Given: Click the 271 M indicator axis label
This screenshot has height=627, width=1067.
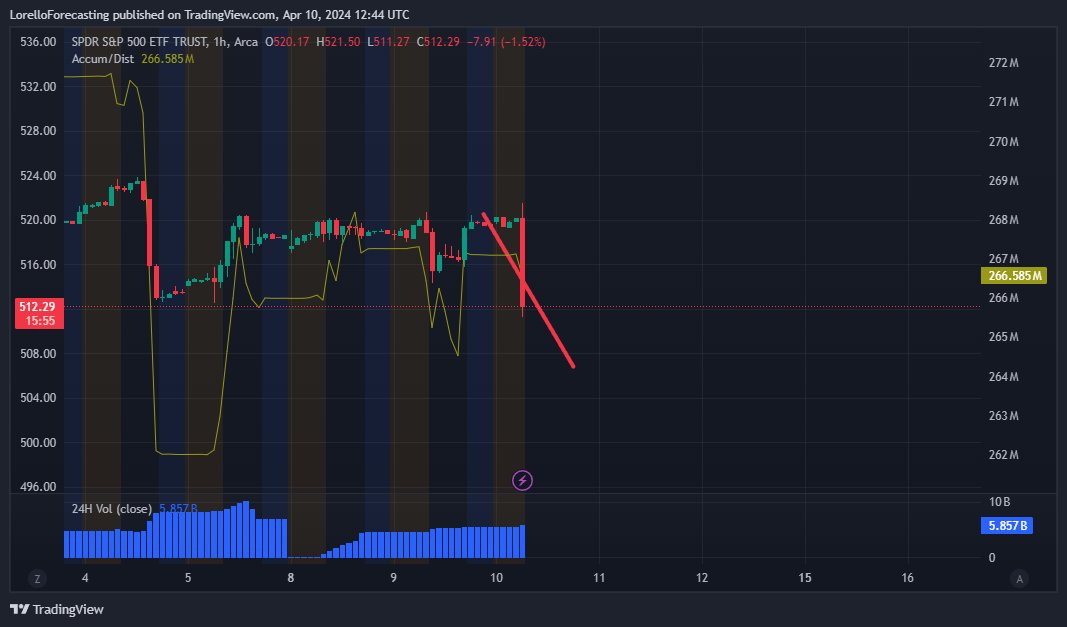Looking at the screenshot, I should 1004,102.
